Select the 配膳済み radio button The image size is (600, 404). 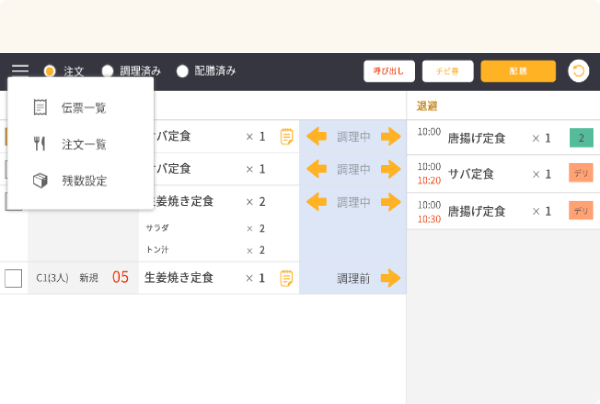point(182,71)
